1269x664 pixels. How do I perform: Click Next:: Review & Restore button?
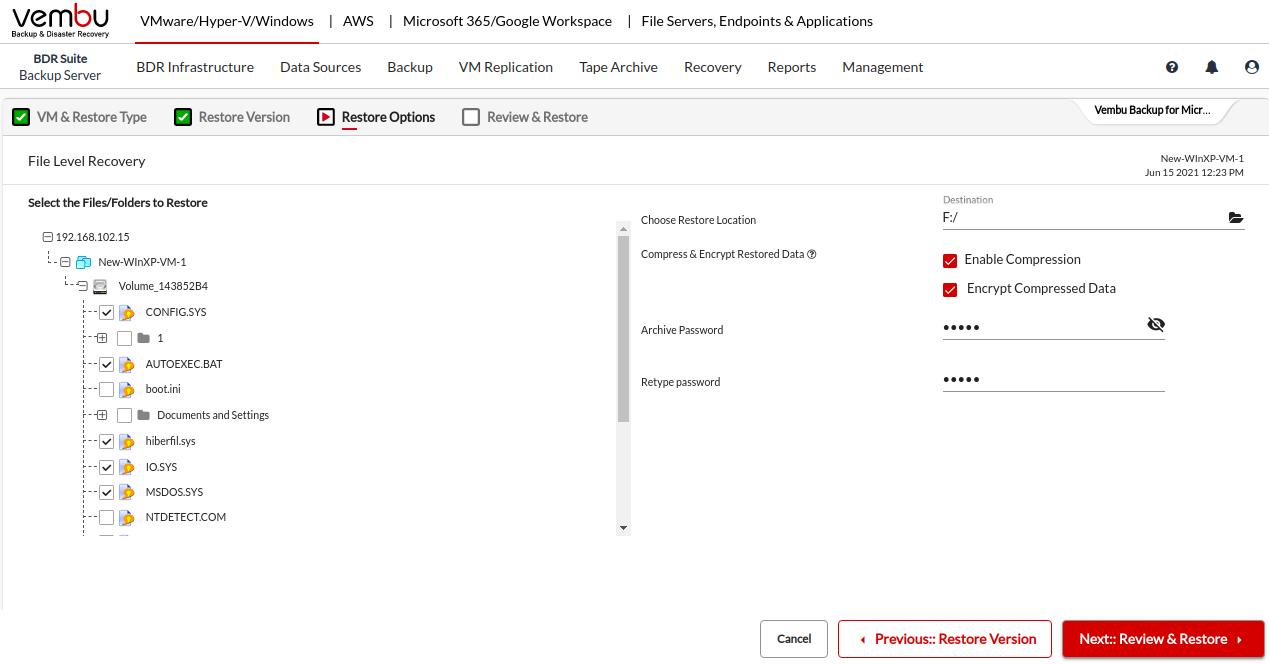click(x=1162, y=639)
